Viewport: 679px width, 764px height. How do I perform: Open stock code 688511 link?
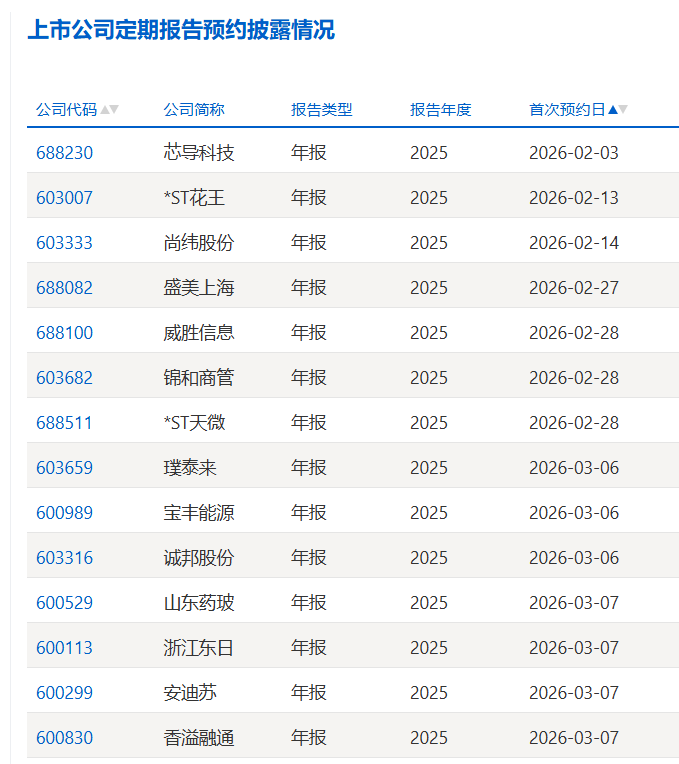pos(64,423)
